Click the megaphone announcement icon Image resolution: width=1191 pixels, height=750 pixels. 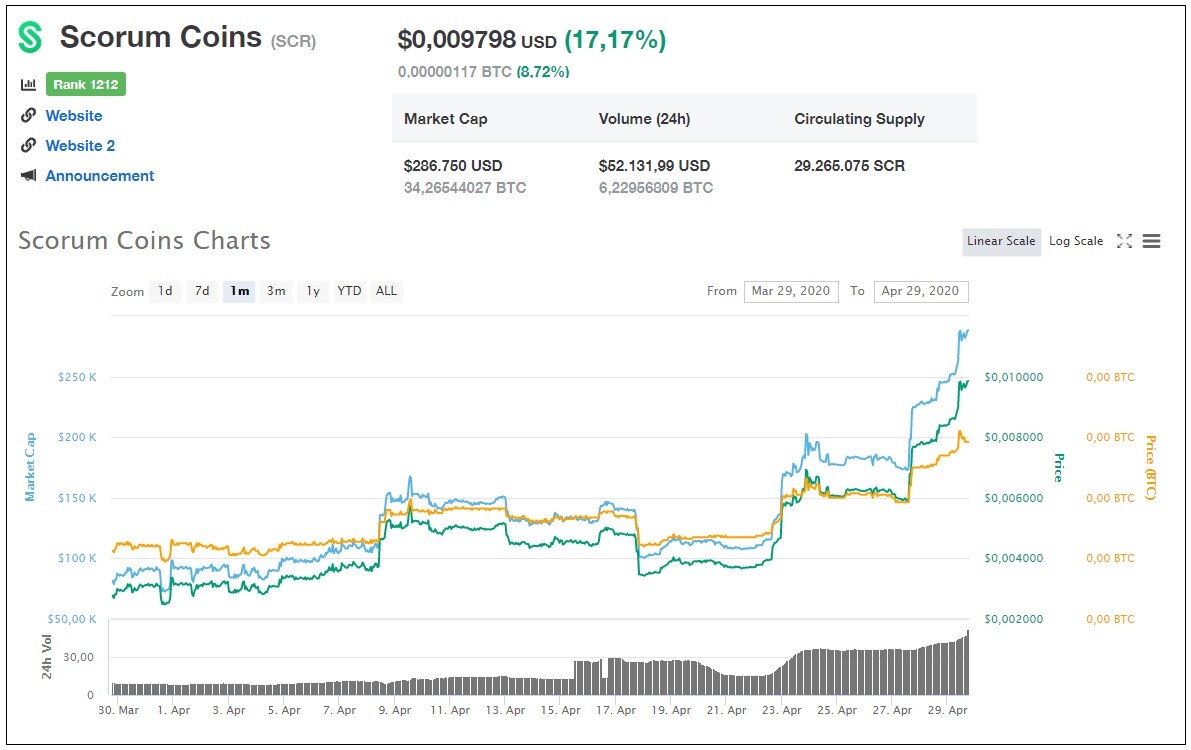(x=28, y=176)
